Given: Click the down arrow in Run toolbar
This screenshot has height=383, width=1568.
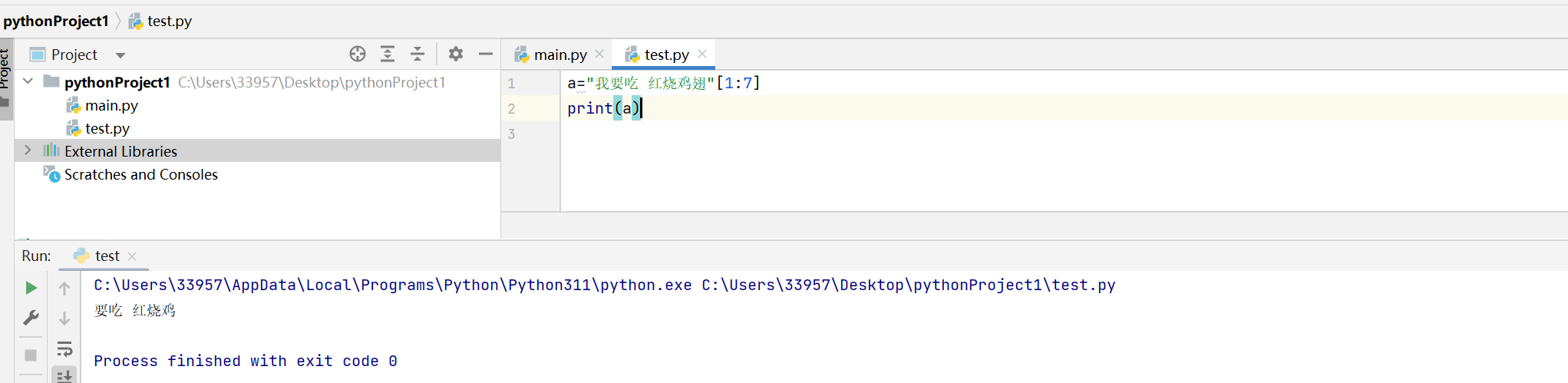Looking at the screenshot, I should pos(64,319).
